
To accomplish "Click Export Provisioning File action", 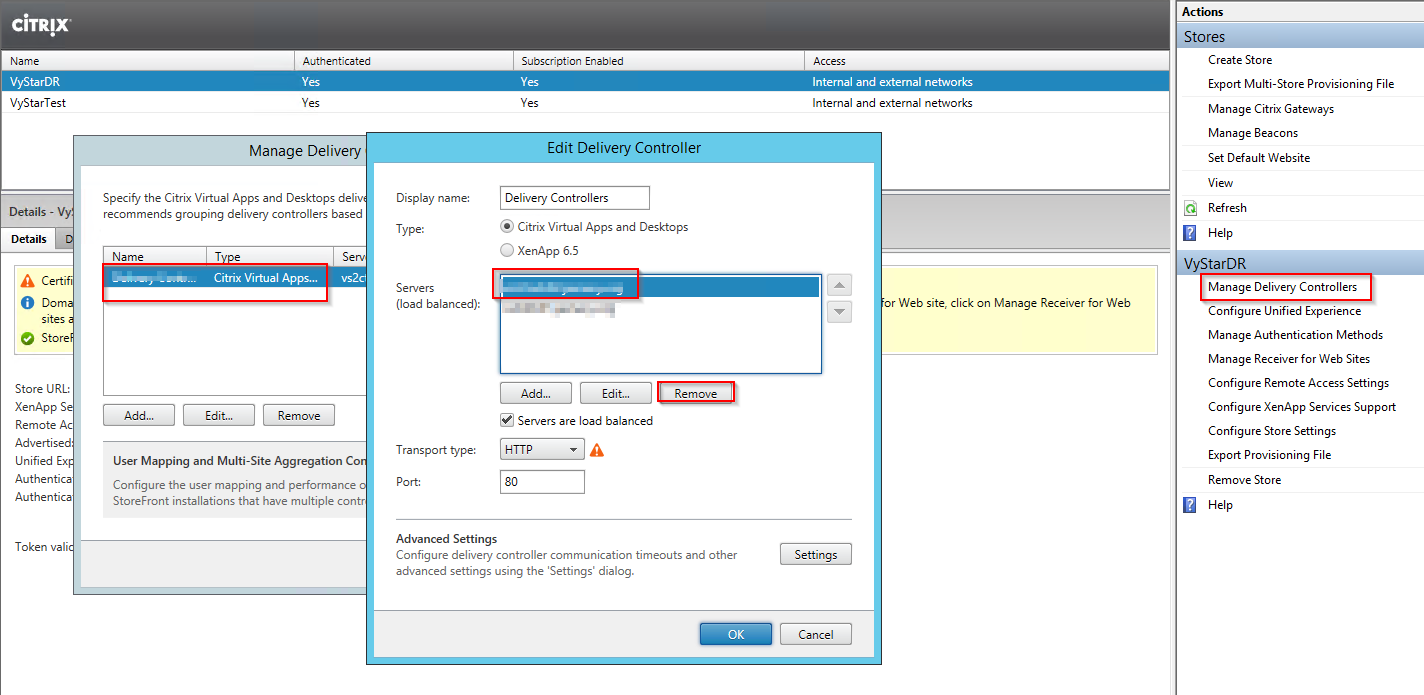I will [x=1269, y=455].
